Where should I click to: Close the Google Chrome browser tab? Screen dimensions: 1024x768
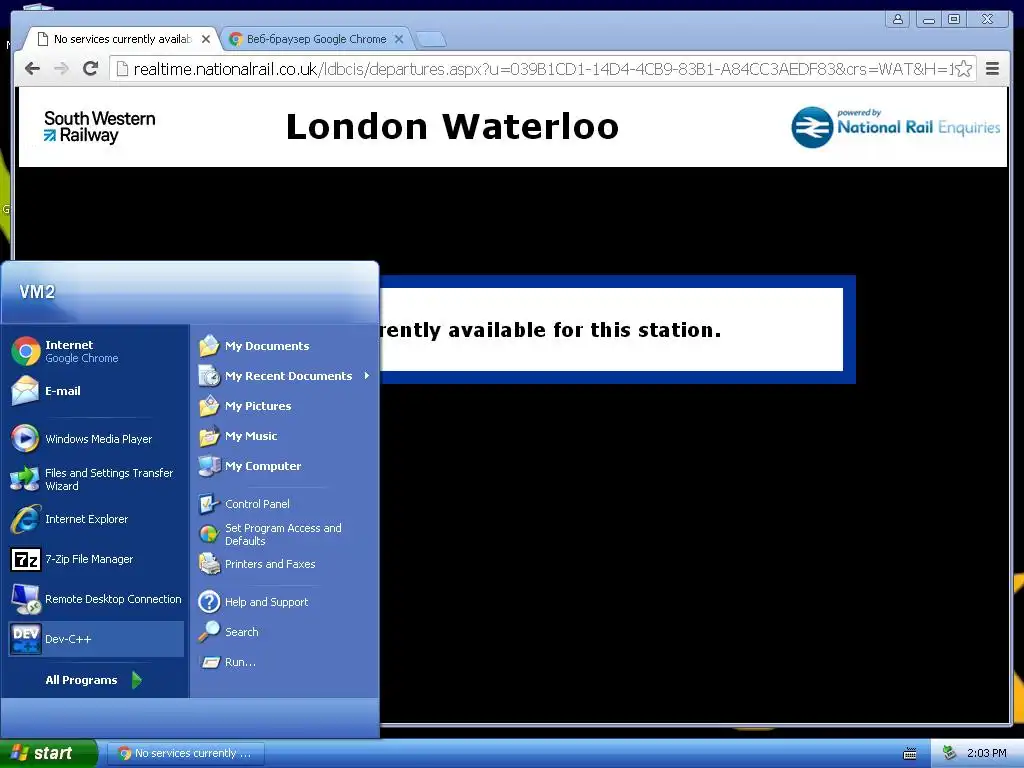pos(399,39)
